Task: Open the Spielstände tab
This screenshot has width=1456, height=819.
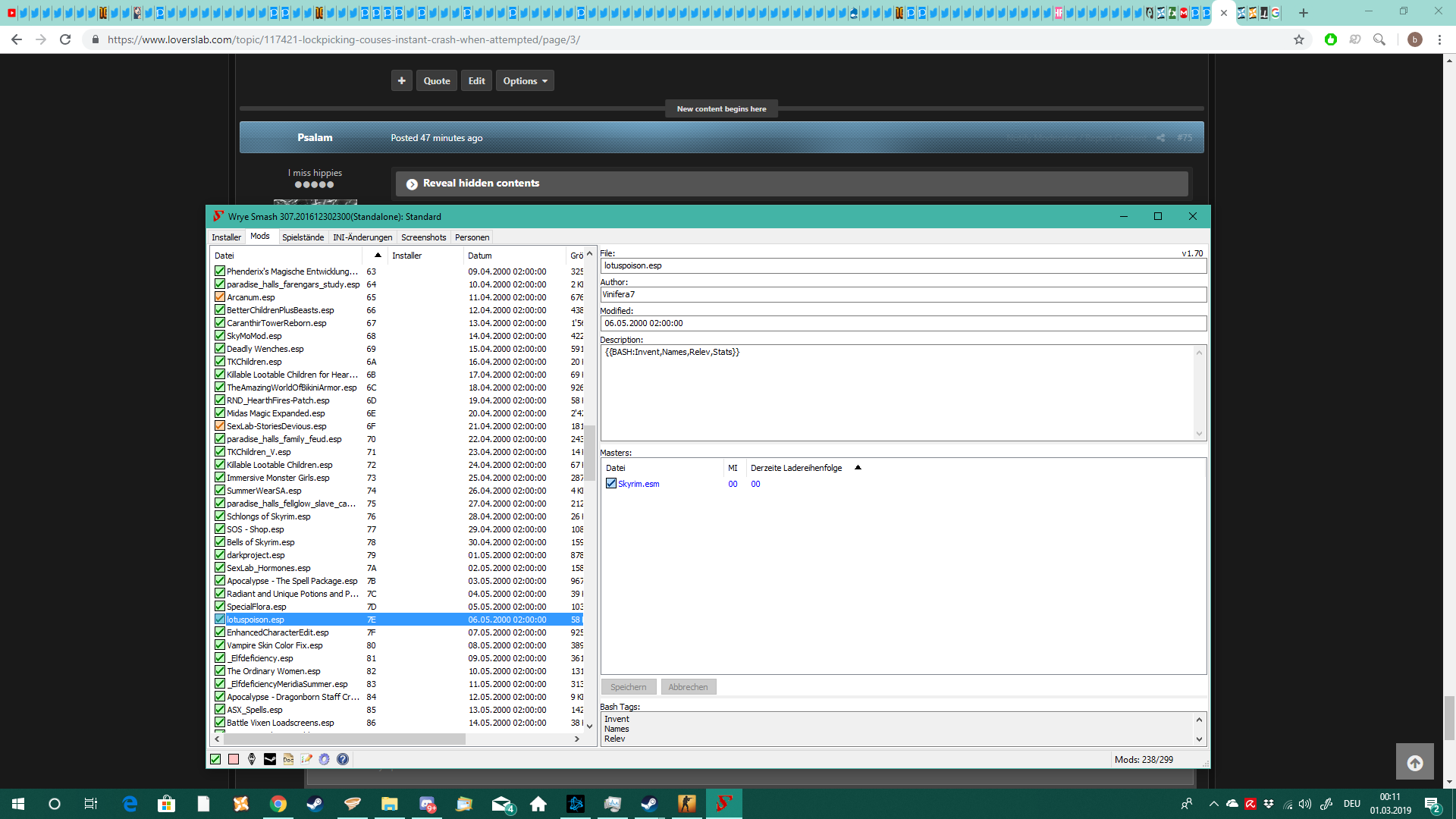Action: click(x=303, y=237)
